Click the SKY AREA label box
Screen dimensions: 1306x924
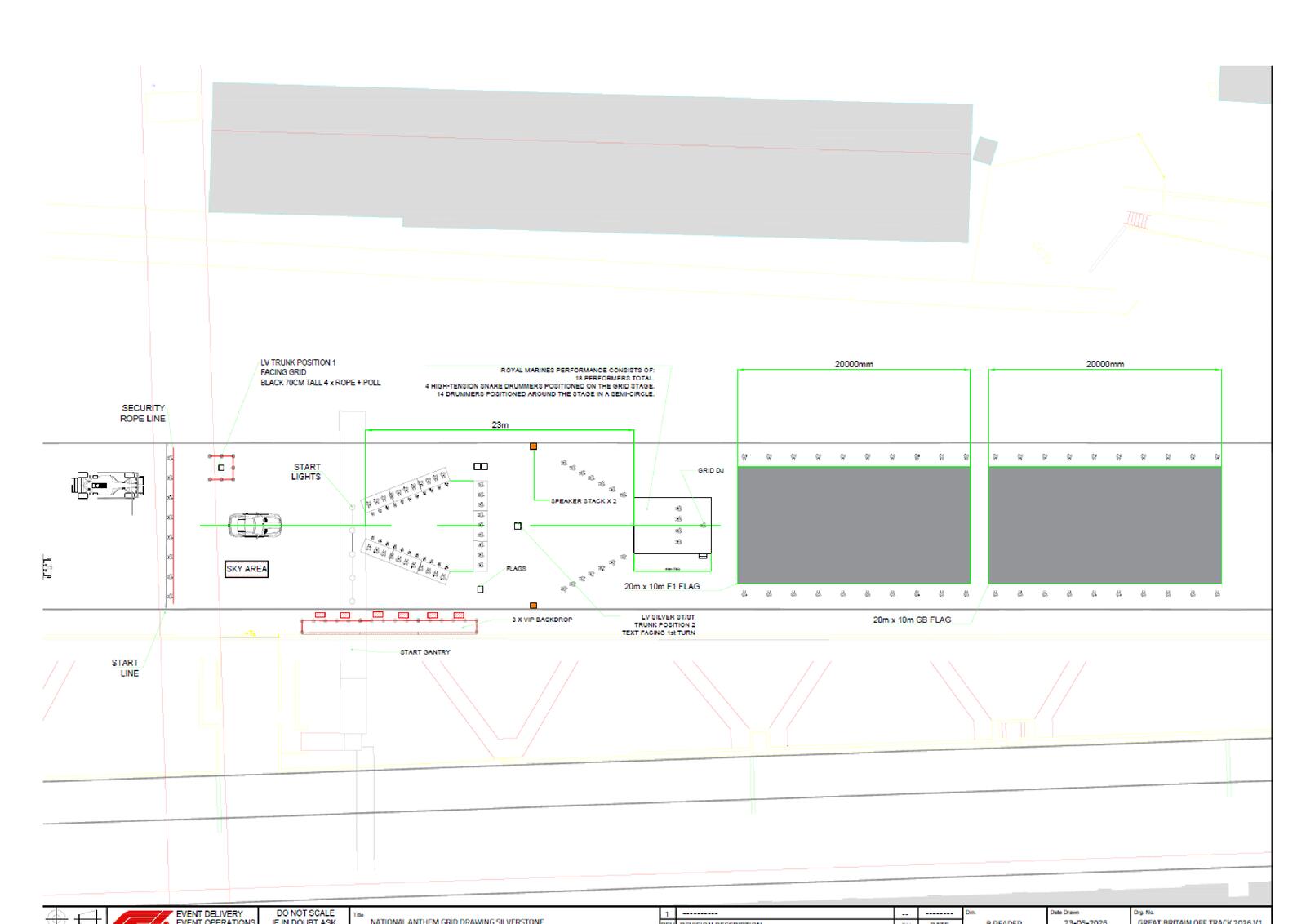tap(247, 569)
